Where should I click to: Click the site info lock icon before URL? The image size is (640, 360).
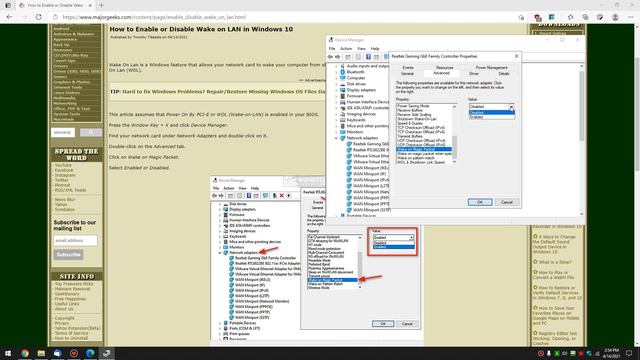click(56, 17)
